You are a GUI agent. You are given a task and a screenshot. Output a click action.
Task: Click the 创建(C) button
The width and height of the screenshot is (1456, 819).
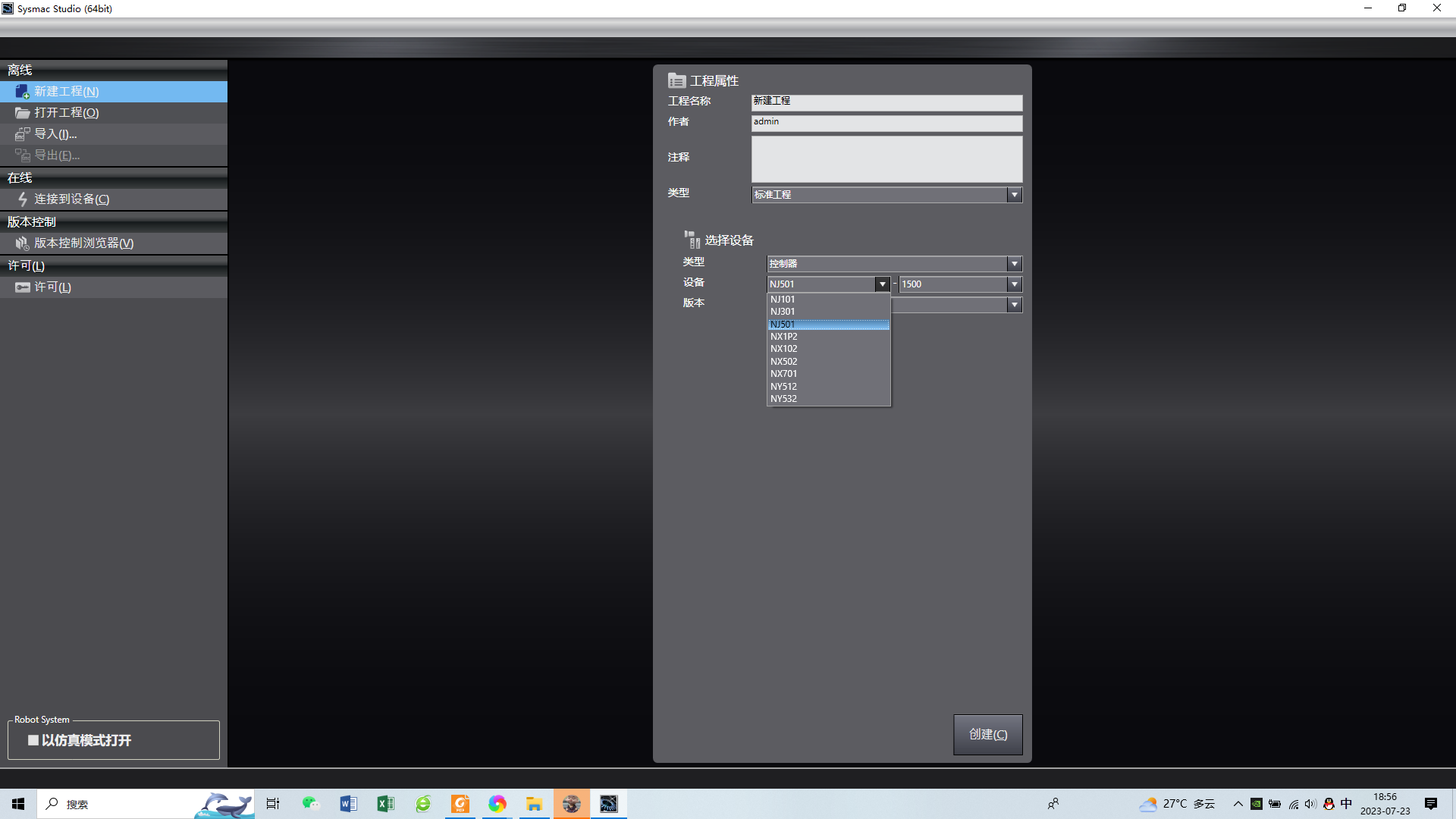tap(987, 734)
